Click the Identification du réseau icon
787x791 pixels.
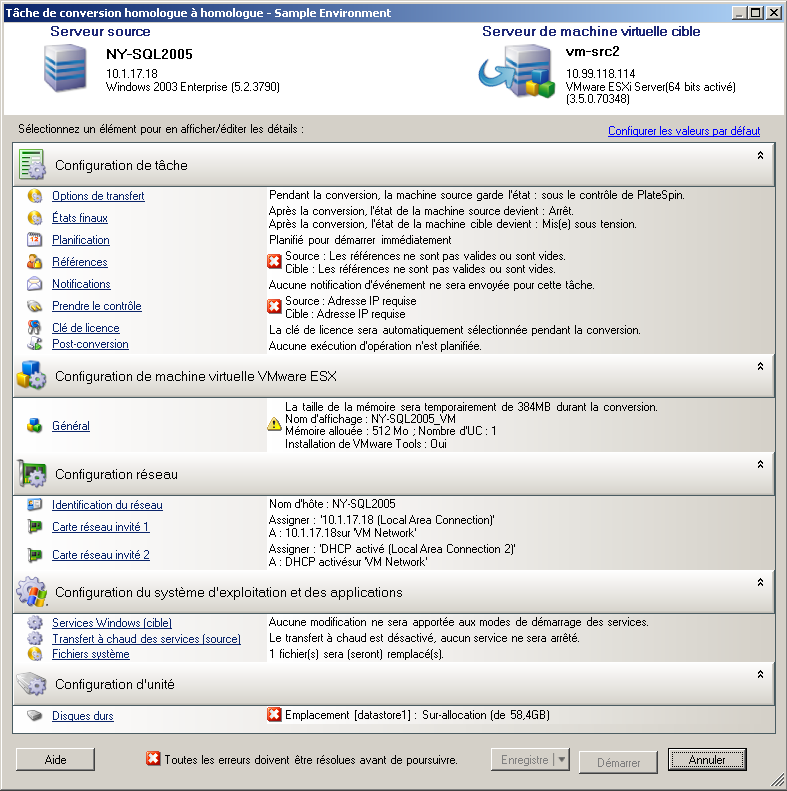(34, 504)
